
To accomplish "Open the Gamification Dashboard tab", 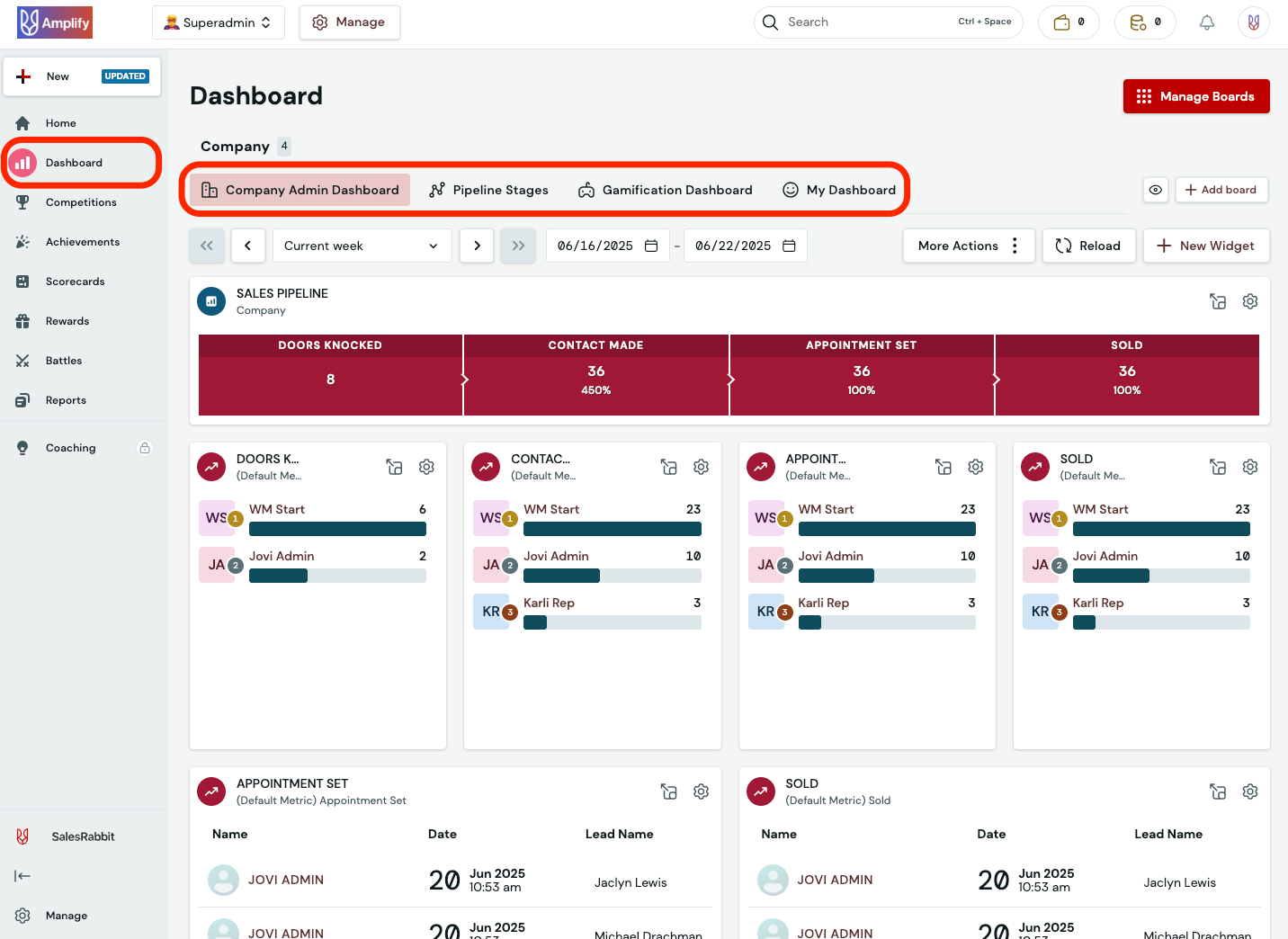I will pos(666,190).
